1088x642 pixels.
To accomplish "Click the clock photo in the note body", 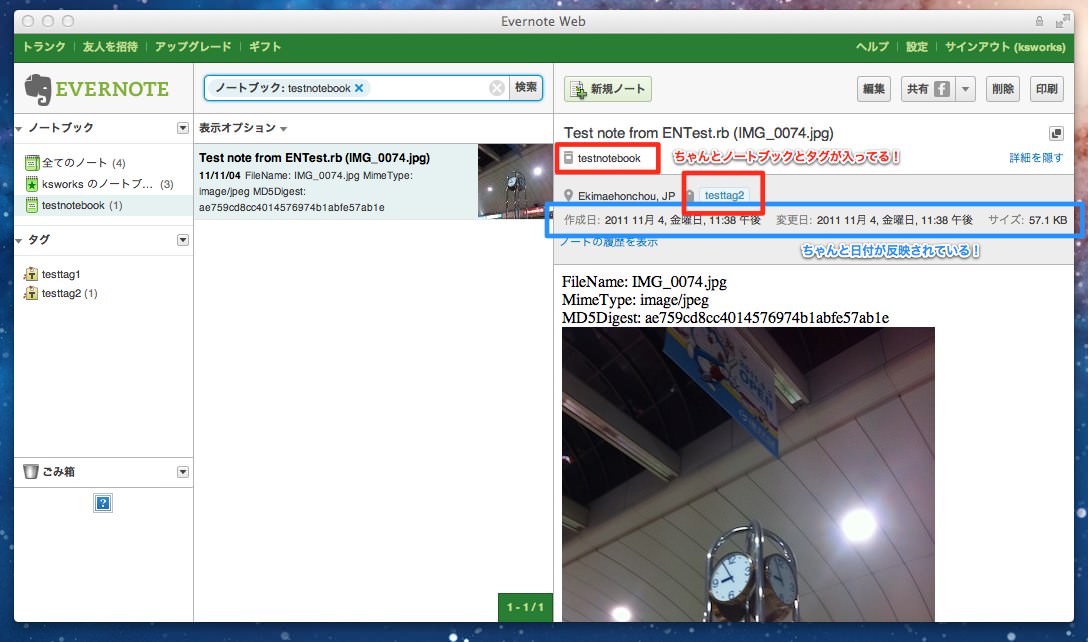I will pyautogui.click(x=748, y=475).
